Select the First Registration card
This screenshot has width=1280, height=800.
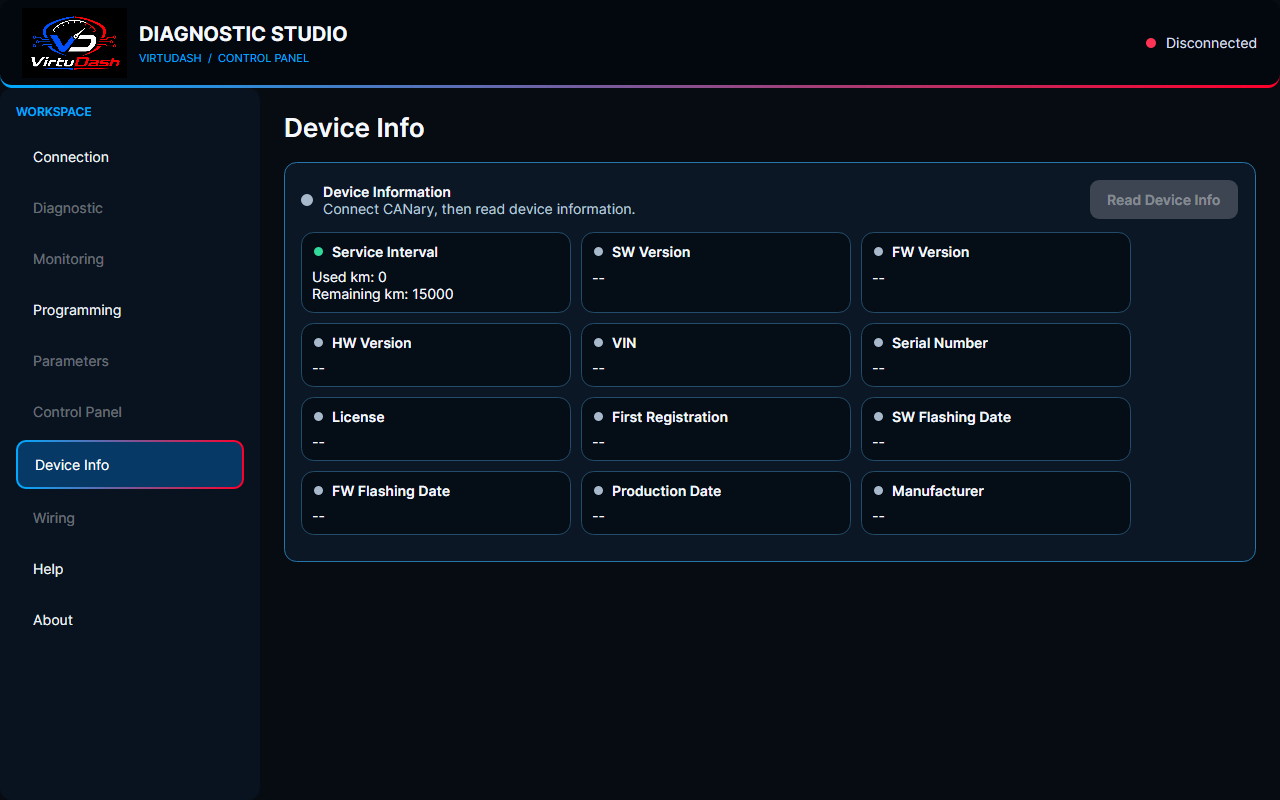[x=716, y=429]
